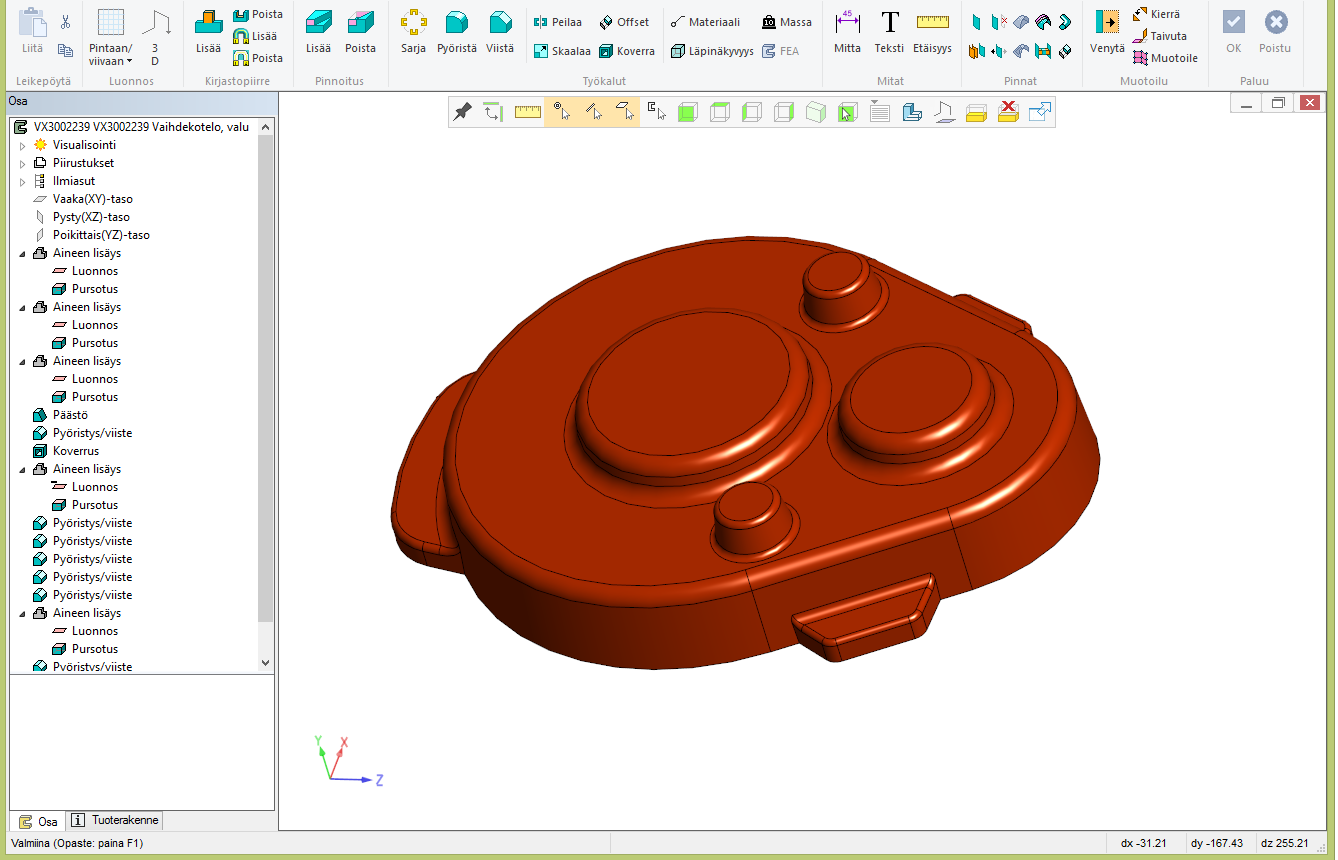Expand the Piirustukset tree node
The image size is (1338, 860).
22,164
